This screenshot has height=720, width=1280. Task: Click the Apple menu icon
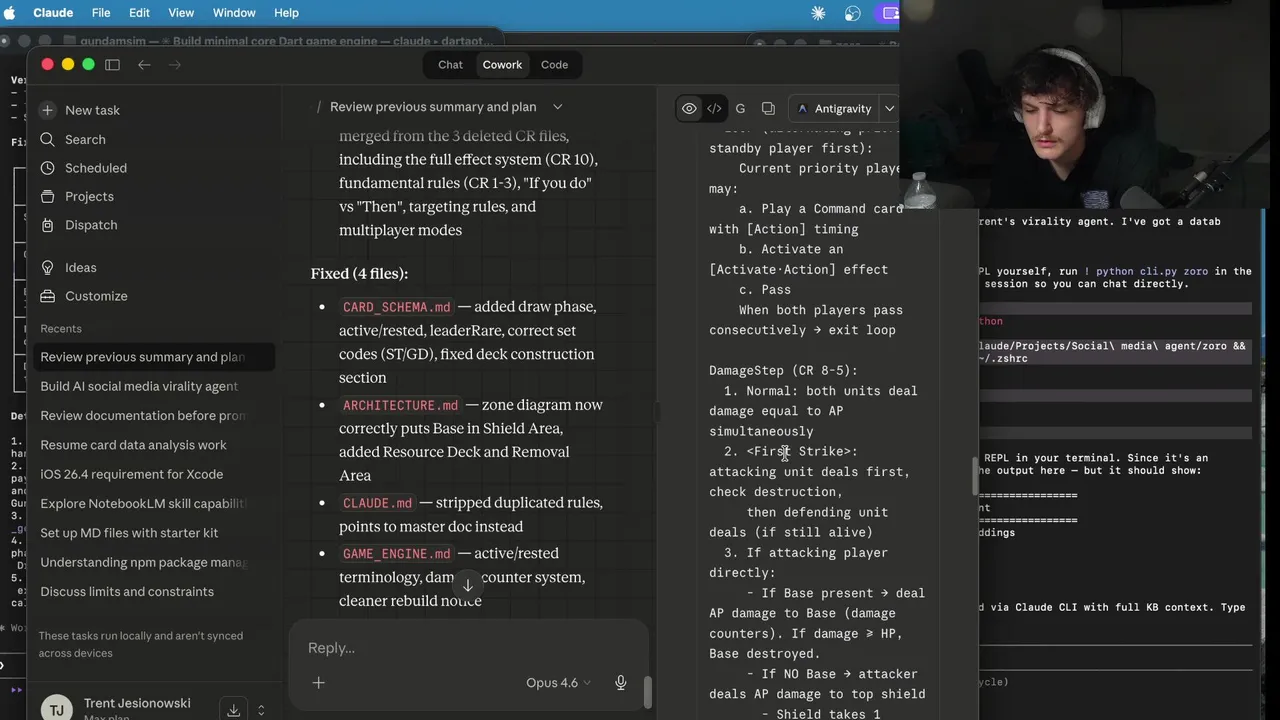coord(10,13)
